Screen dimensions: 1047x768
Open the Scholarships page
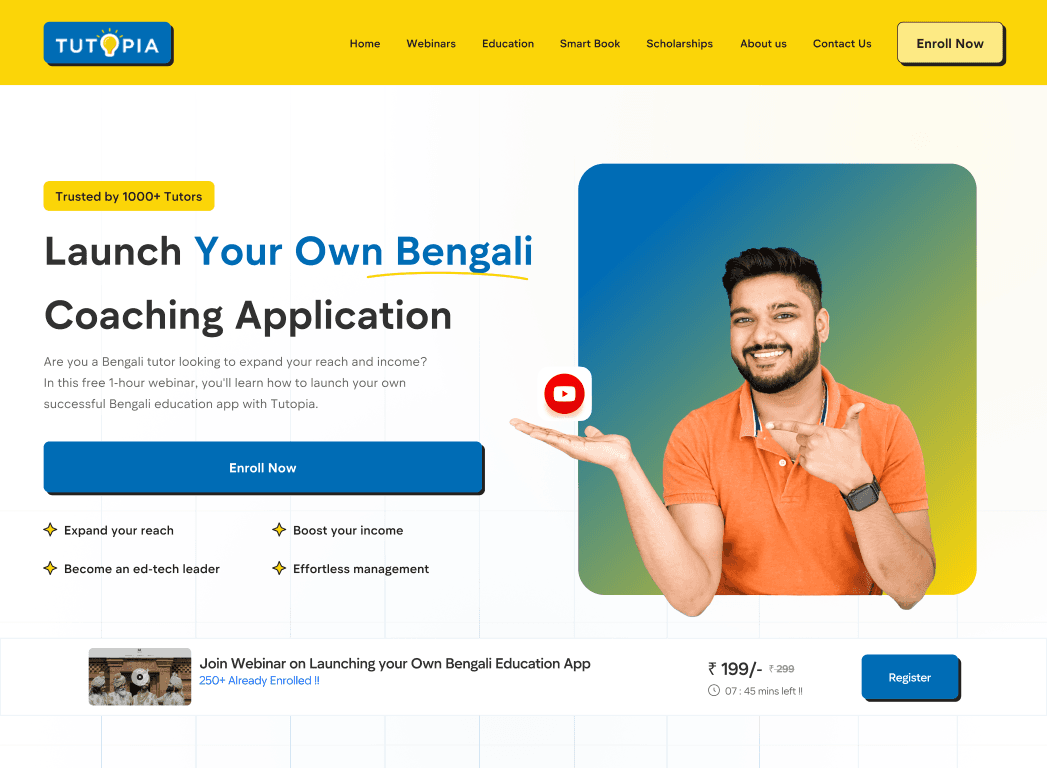click(679, 43)
